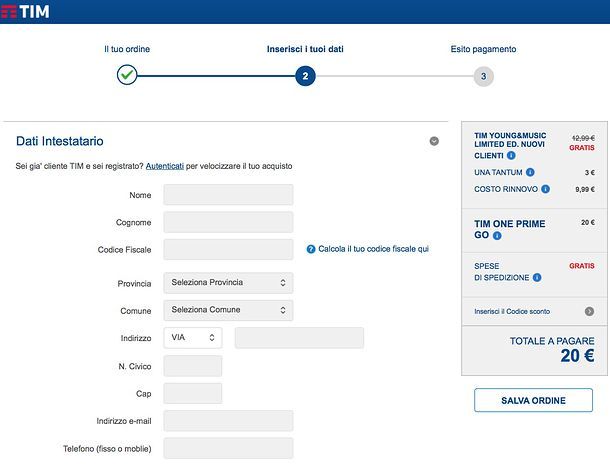Click info icon next to TIM ONE PRIME GO

point(497,235)
